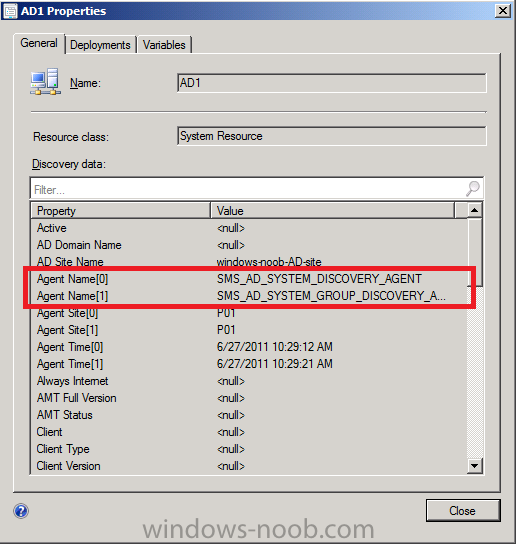Open the Variables tab
The height and width of the screenshot is (544, 516).
(164, 45)
